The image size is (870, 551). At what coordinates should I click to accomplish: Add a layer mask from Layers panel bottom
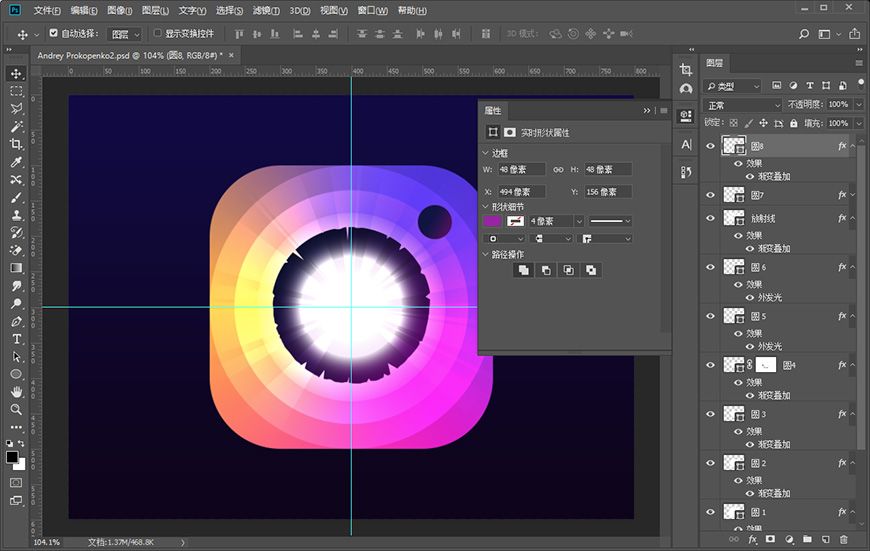point(770,539)
